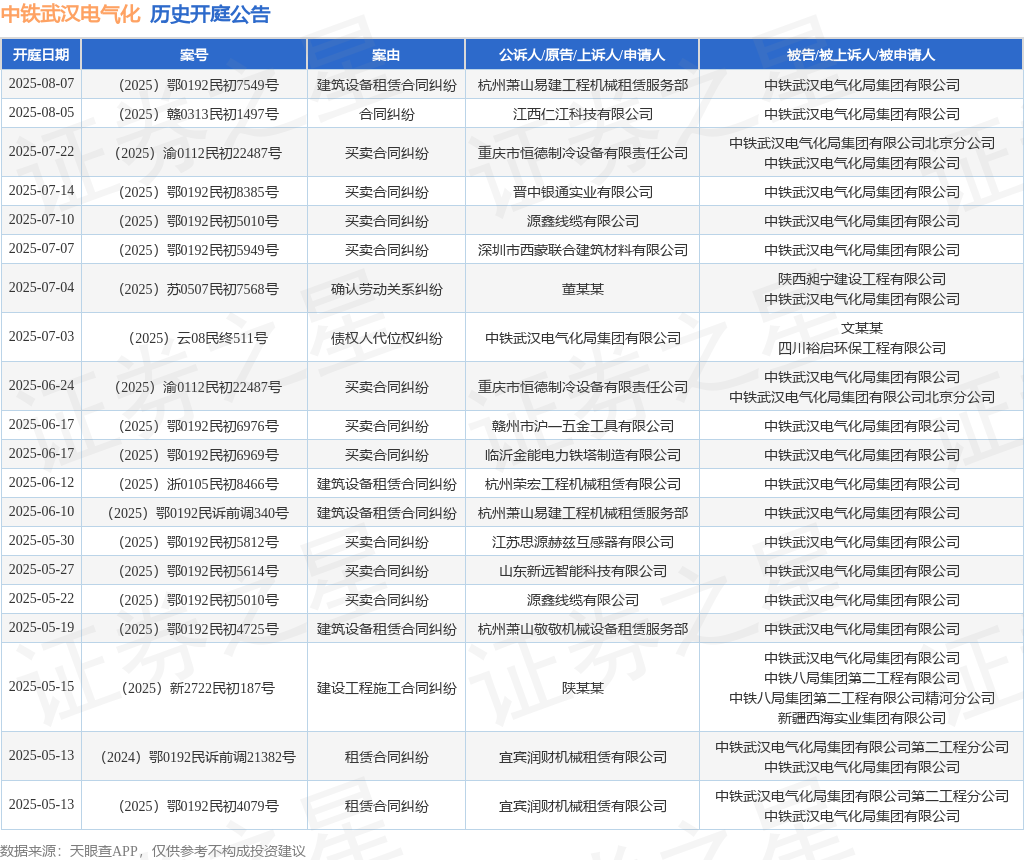Click cause 建设工程施工合同纠纷
This screenshot has width=1024, height=860.
(x=387, y=688)
